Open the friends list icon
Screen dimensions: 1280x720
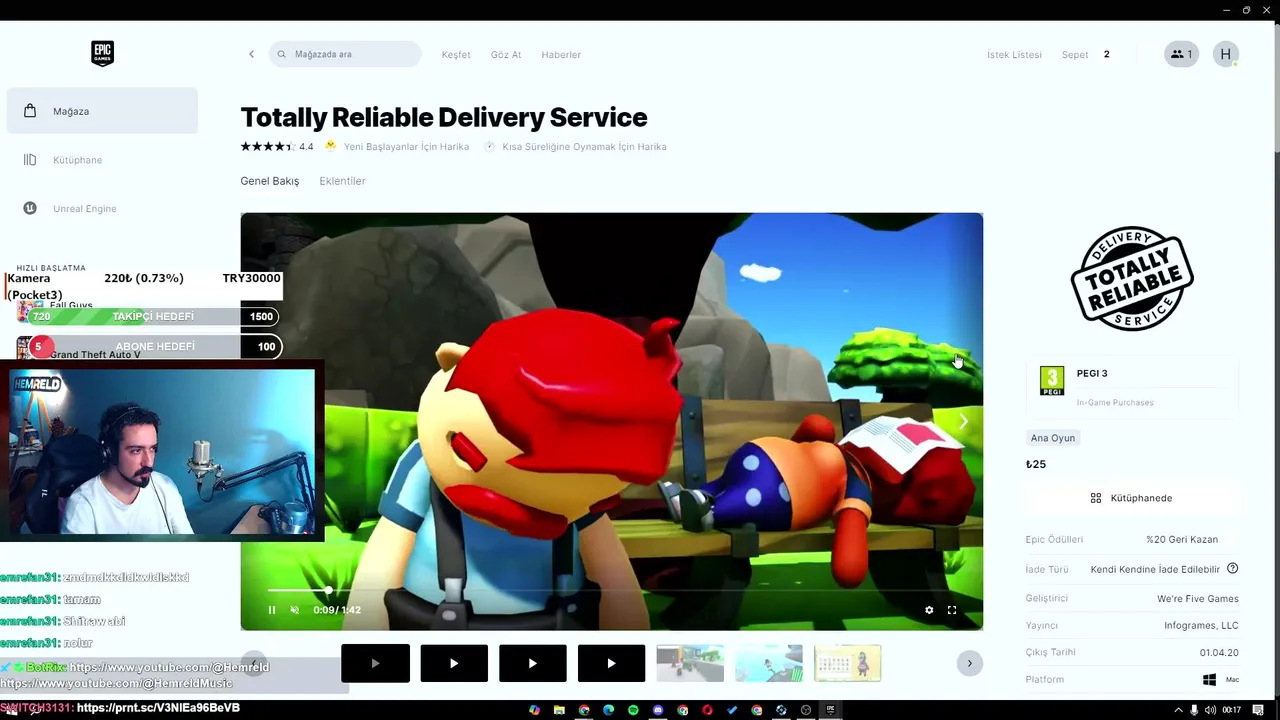point(1181,54)
